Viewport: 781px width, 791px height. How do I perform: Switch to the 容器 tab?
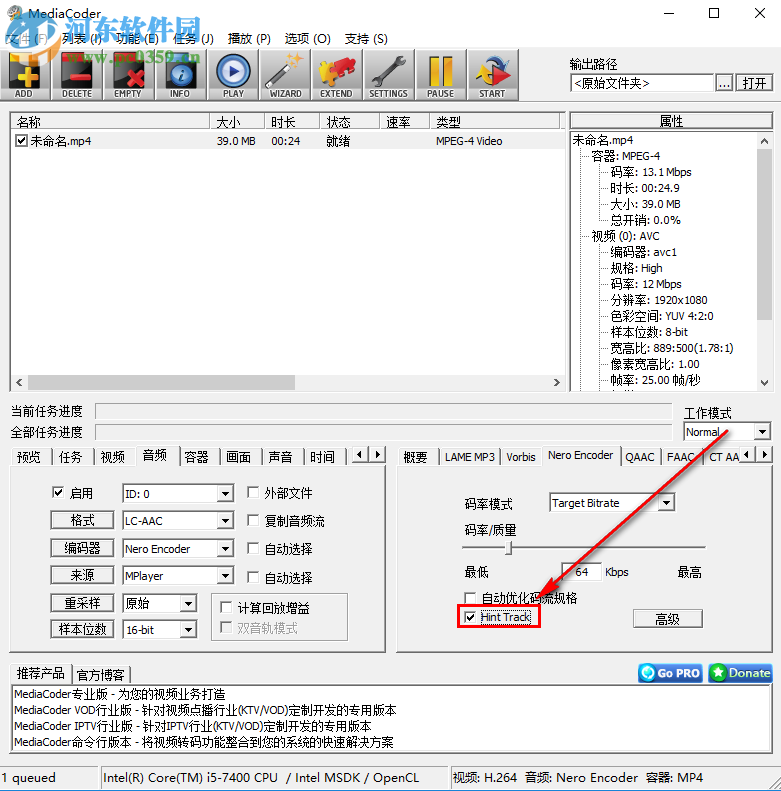point(196,457)
